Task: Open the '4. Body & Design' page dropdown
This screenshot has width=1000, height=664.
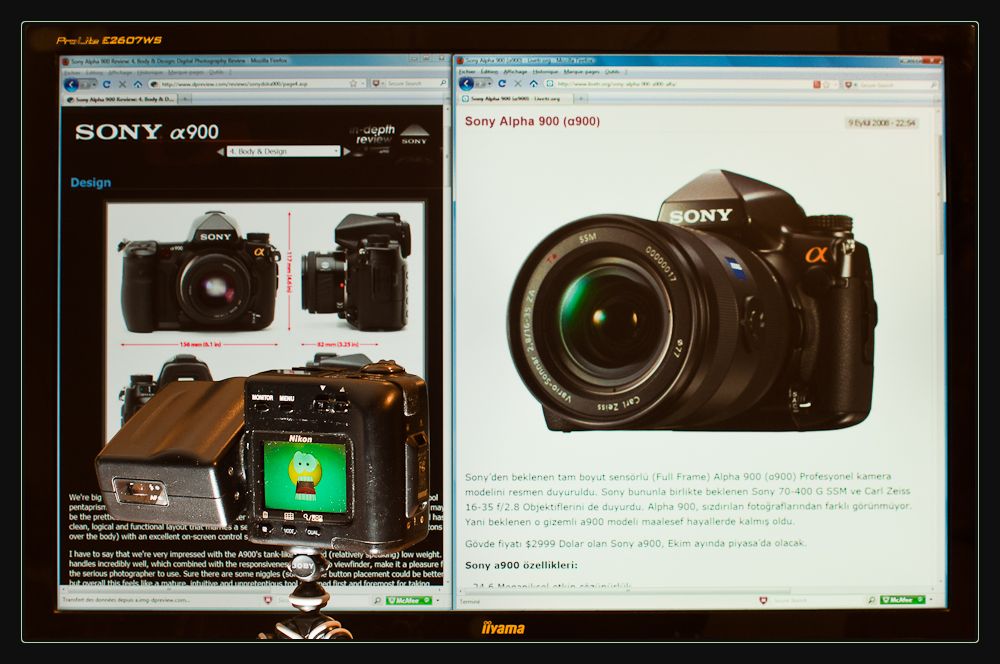Action: 284,152
